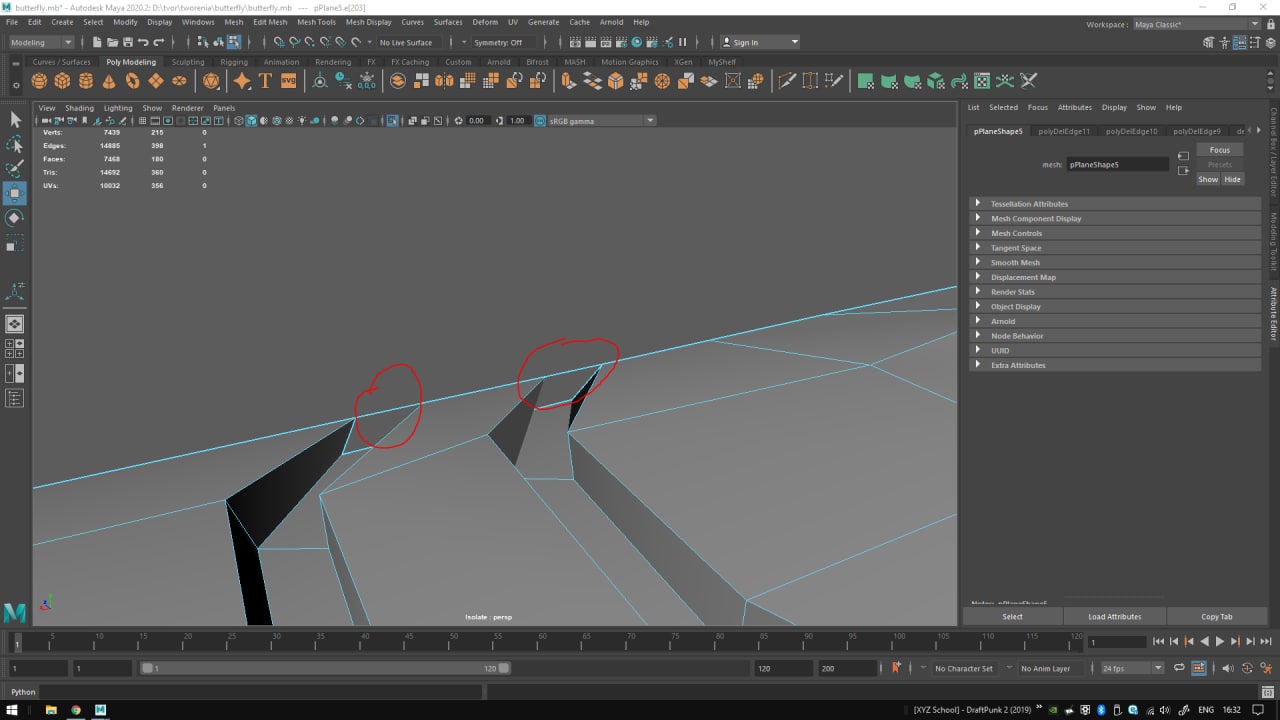Click the Polygon Cube shelf icon

[x=62, y=81]
